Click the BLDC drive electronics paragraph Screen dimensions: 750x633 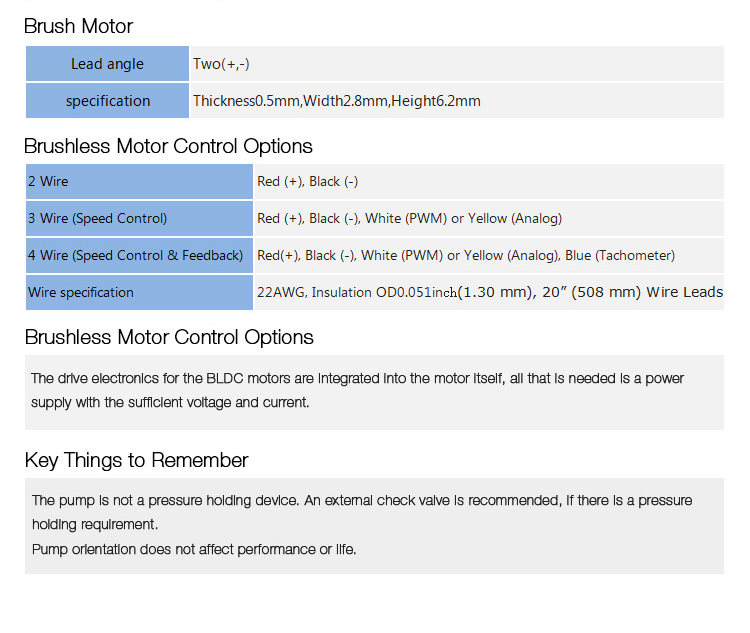coord(357,390)
